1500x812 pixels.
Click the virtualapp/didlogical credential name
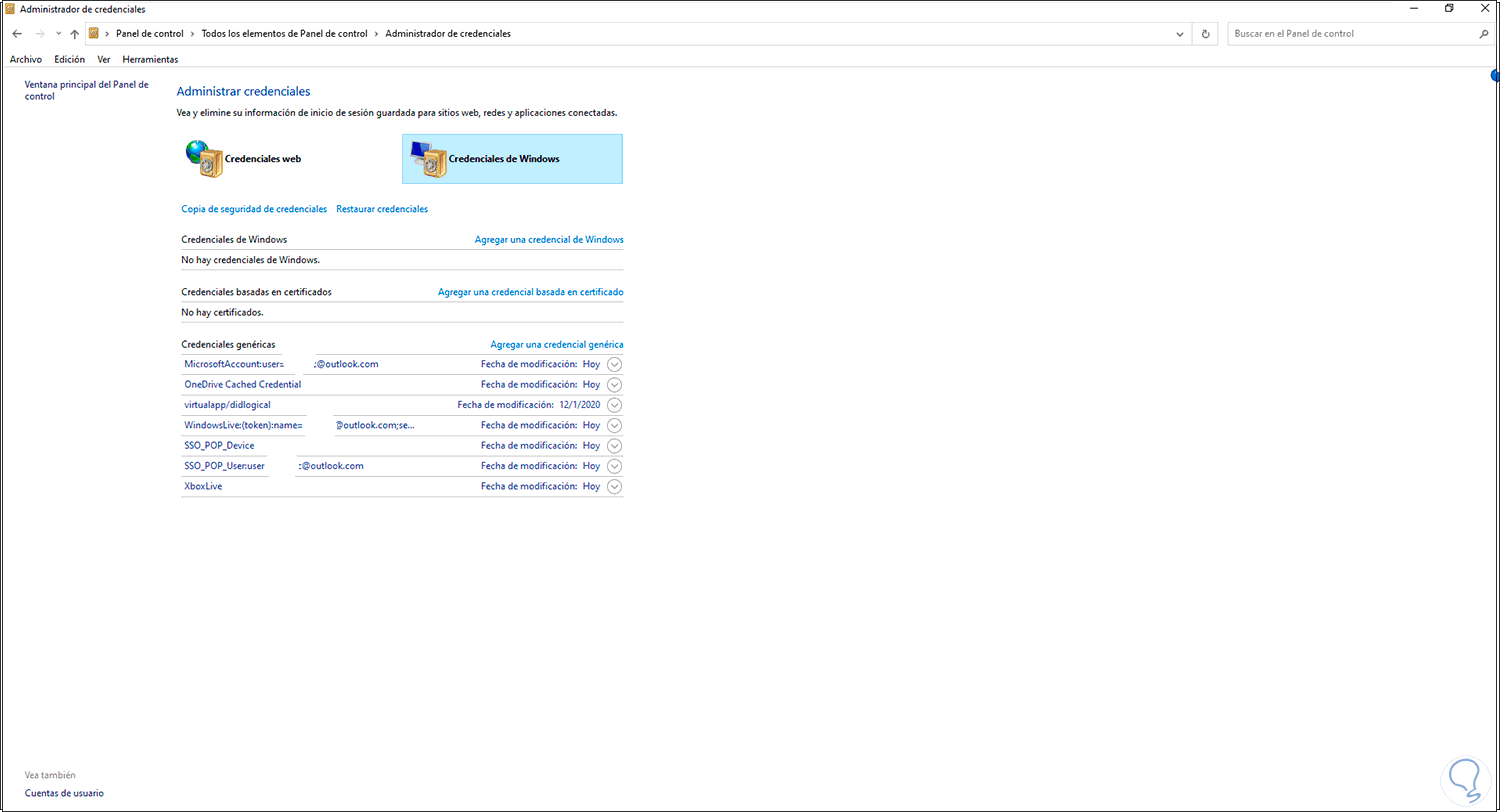(x=228, y=405)
